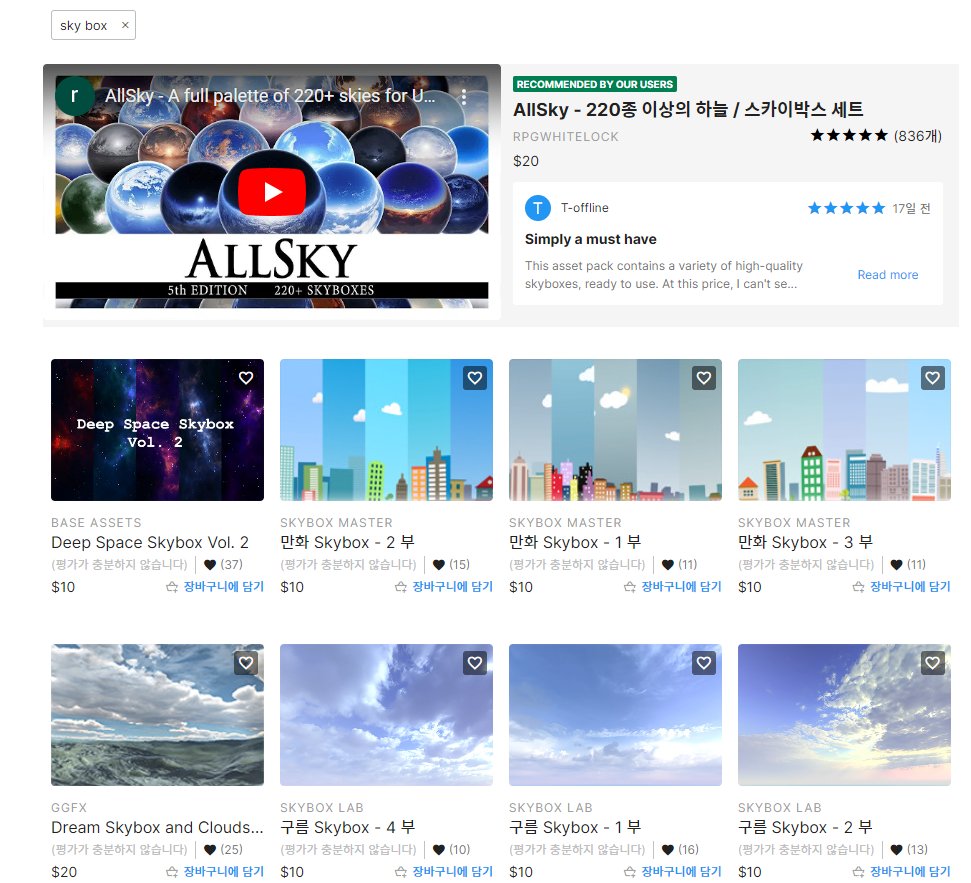This screenshot has height=883, width=971.
Task: Open the BASE ASSETS publisher link
Action: [x=96, y=523]
